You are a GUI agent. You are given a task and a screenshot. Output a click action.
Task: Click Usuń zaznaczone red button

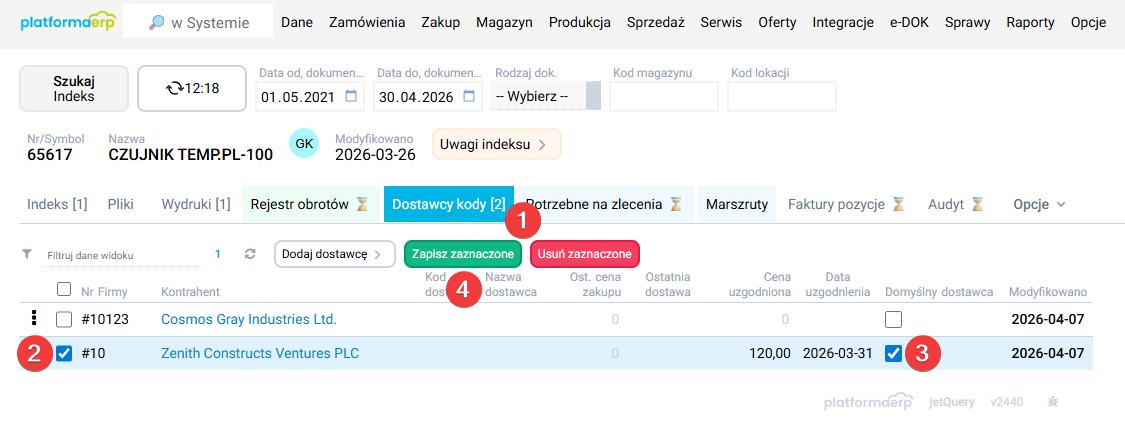(x=585, y=253)
